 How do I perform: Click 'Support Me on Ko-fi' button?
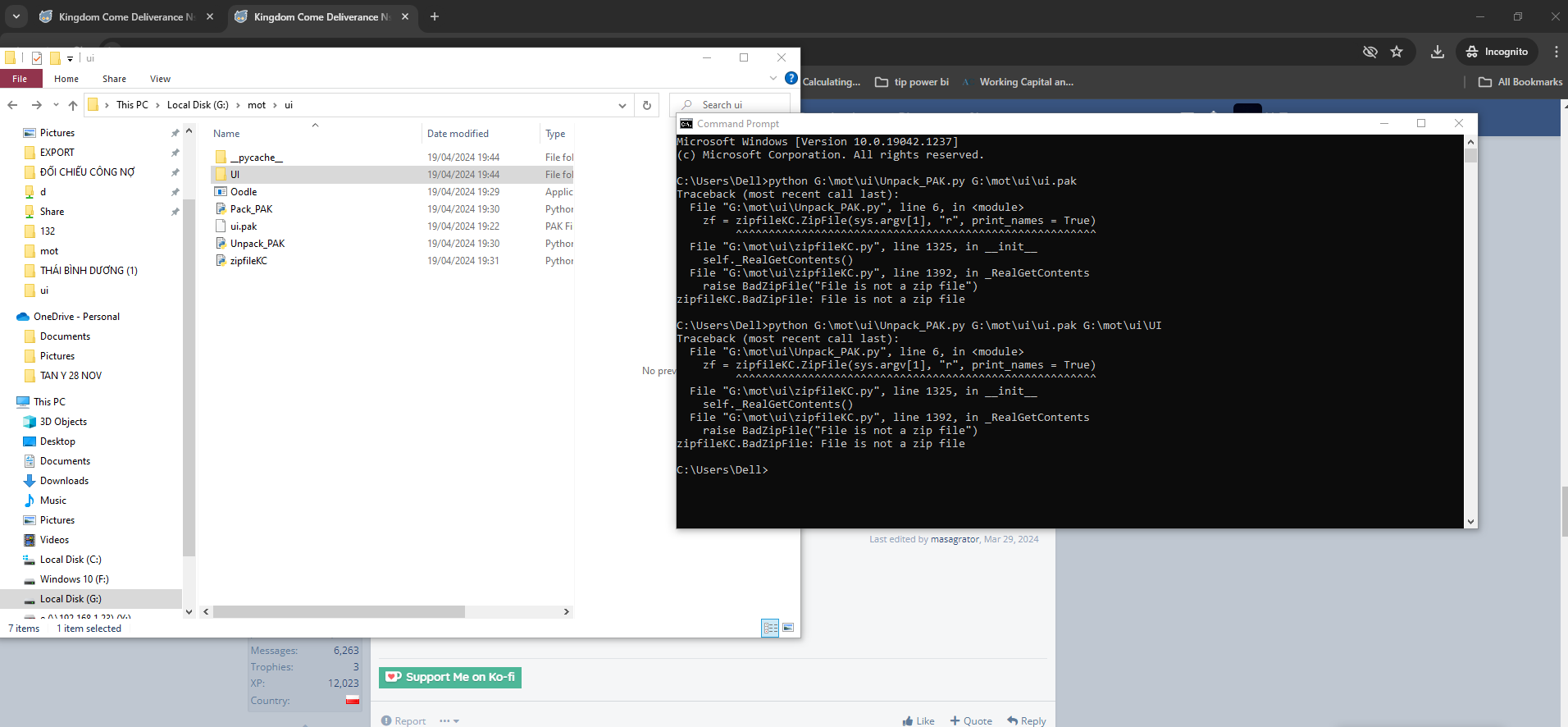pos(450,677)
